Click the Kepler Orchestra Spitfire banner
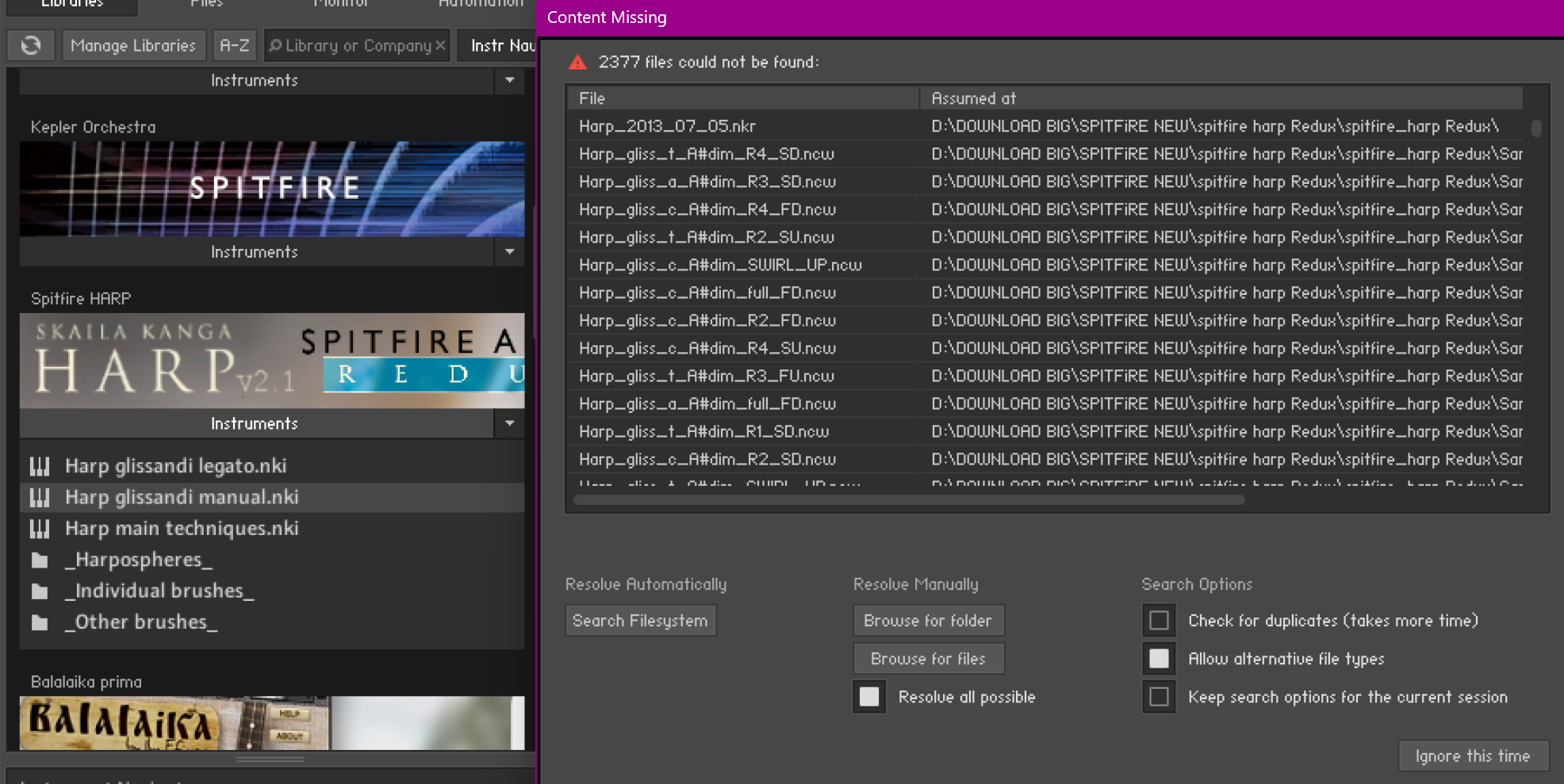 pyautogui.click(x=272, y=189)
